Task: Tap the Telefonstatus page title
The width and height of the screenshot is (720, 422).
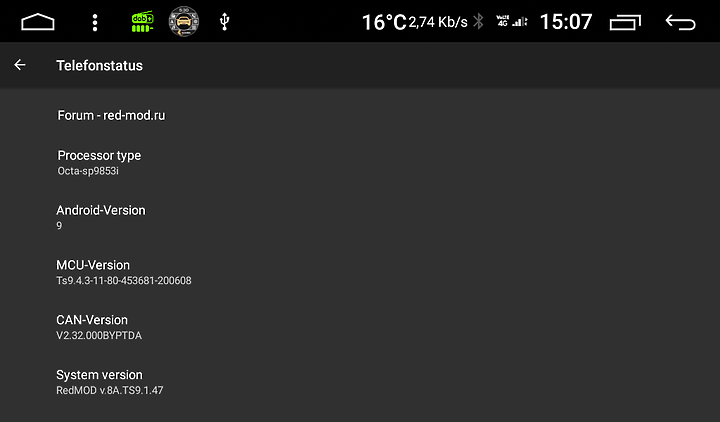Action: (x=100, y=65)
